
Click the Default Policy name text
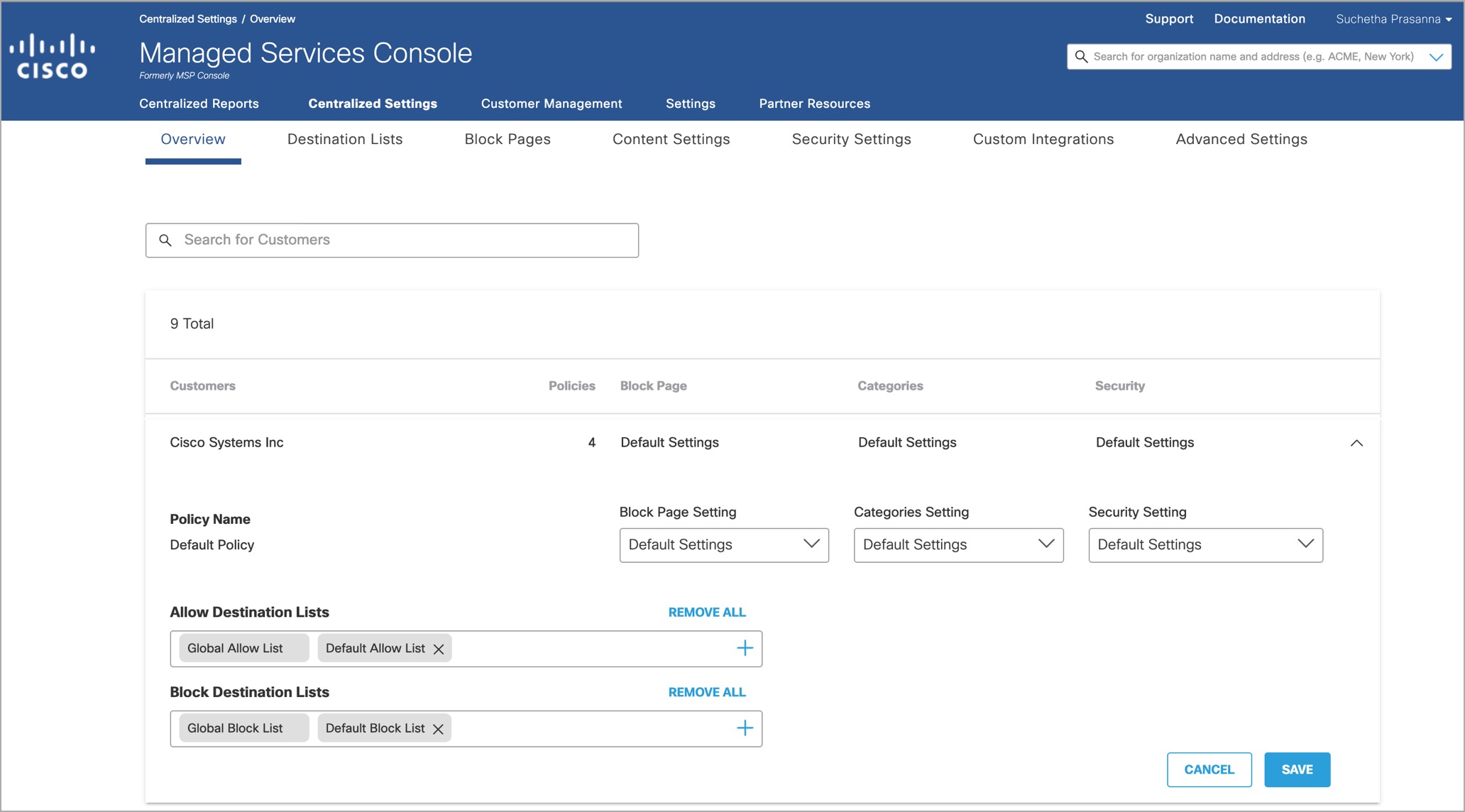212,545
